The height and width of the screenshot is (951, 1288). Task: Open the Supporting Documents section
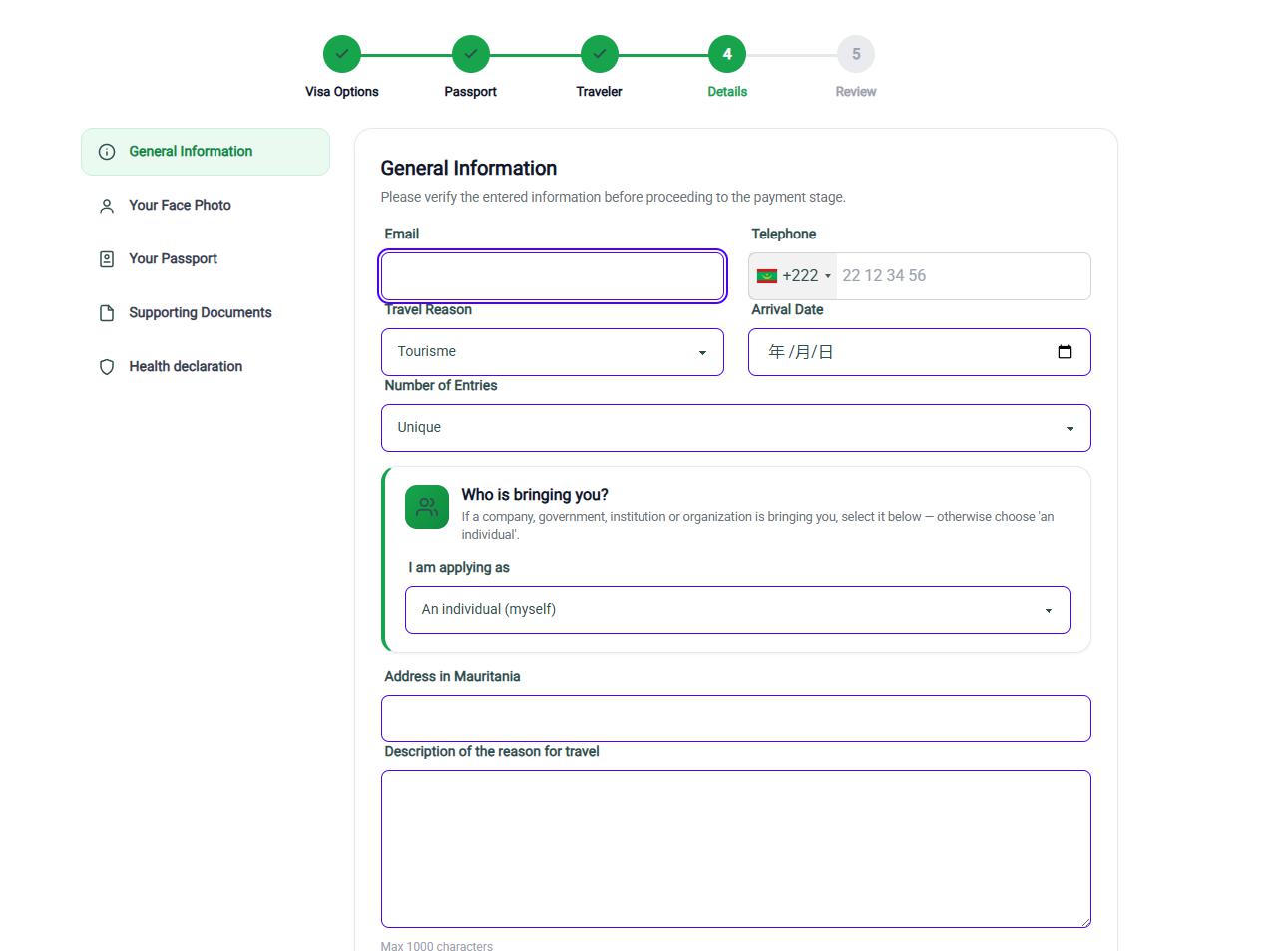(x=206, y=313)
